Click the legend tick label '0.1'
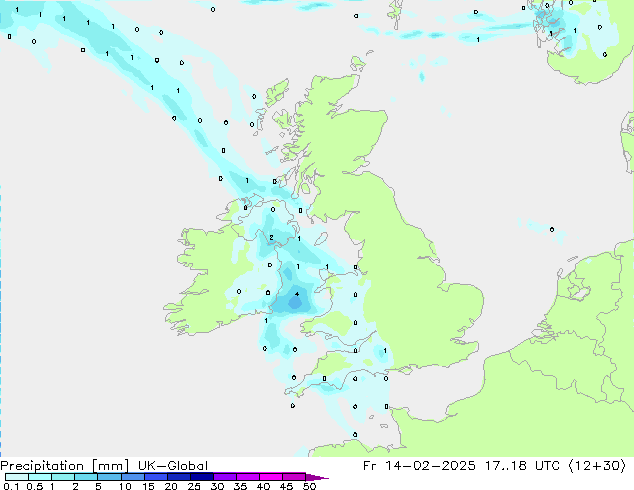This screenshot has height=490, width=634. pos(11,486)
